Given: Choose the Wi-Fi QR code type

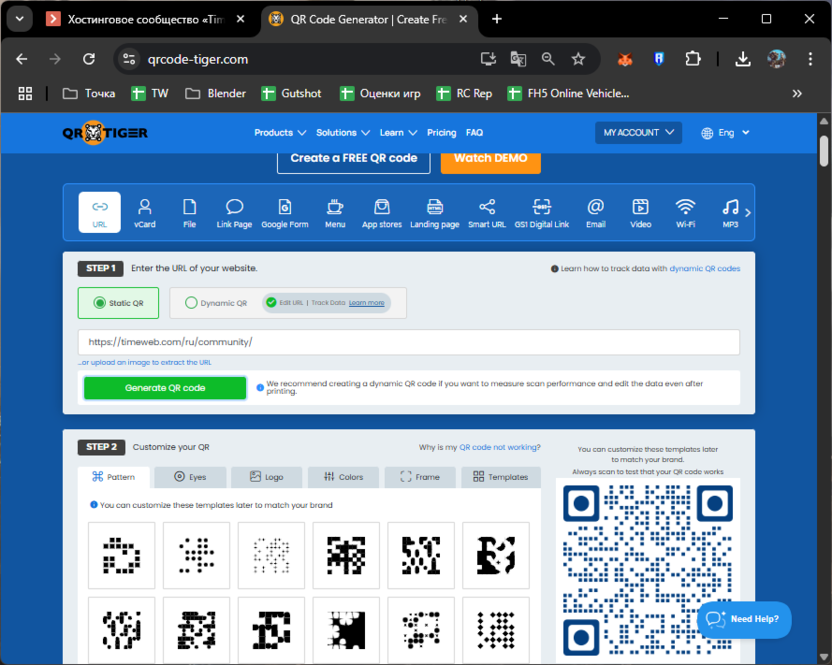Looking at the screenshot, I should pos(684,210).
